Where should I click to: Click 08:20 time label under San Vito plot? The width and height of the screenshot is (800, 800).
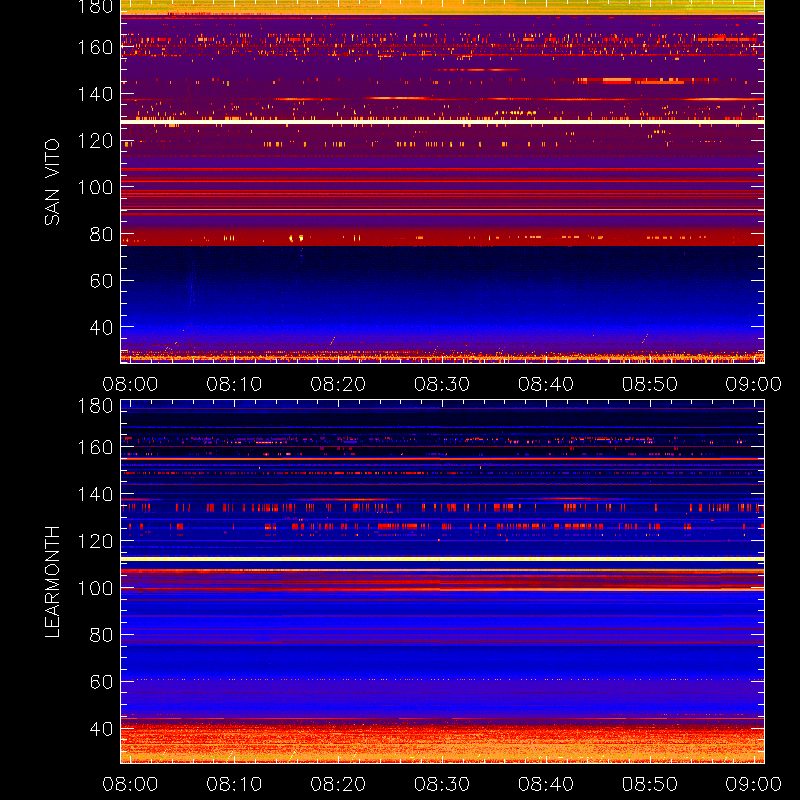coord(338,384)
